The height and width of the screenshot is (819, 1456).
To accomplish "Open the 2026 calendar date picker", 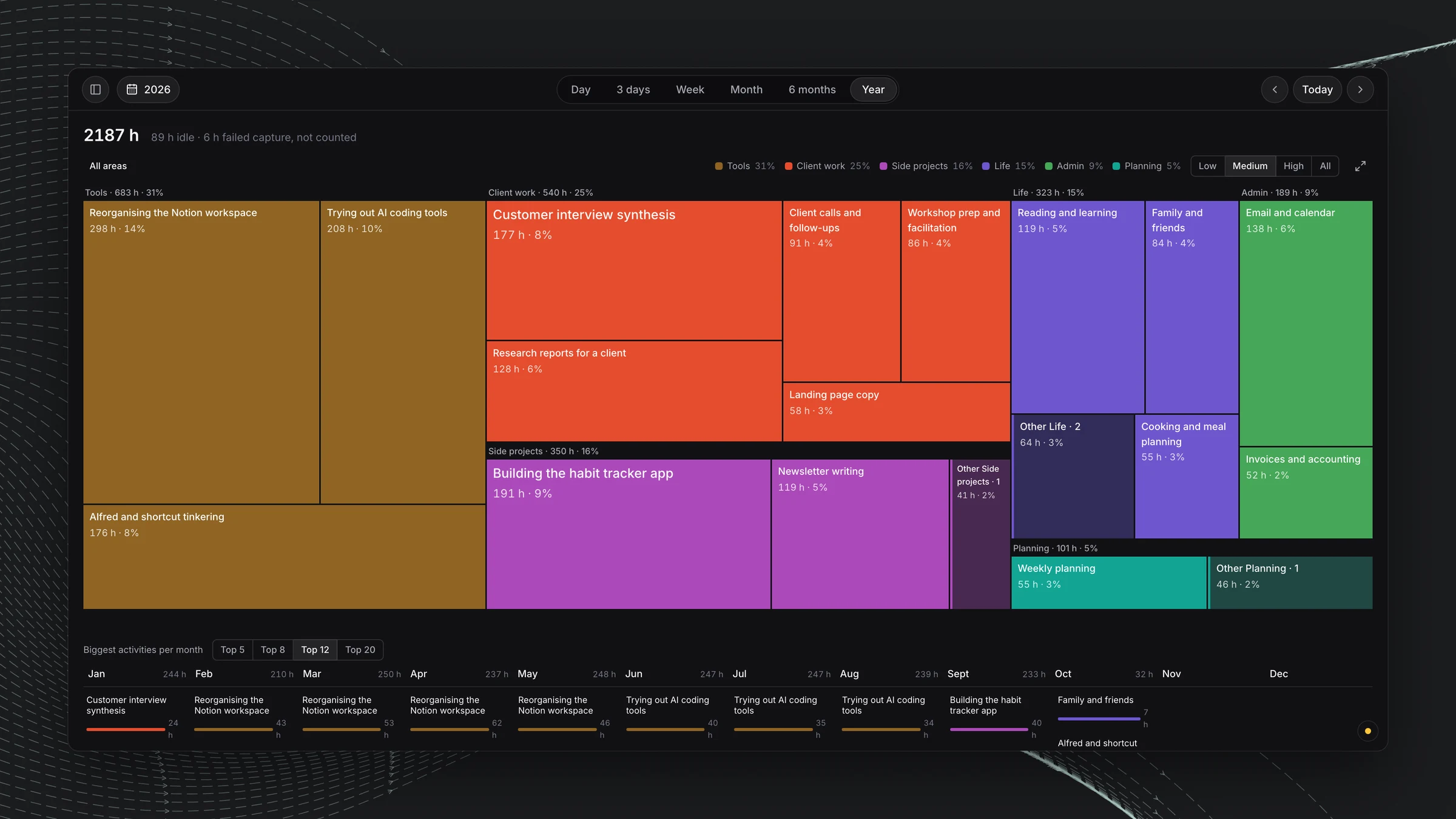I will pos(148,89).
